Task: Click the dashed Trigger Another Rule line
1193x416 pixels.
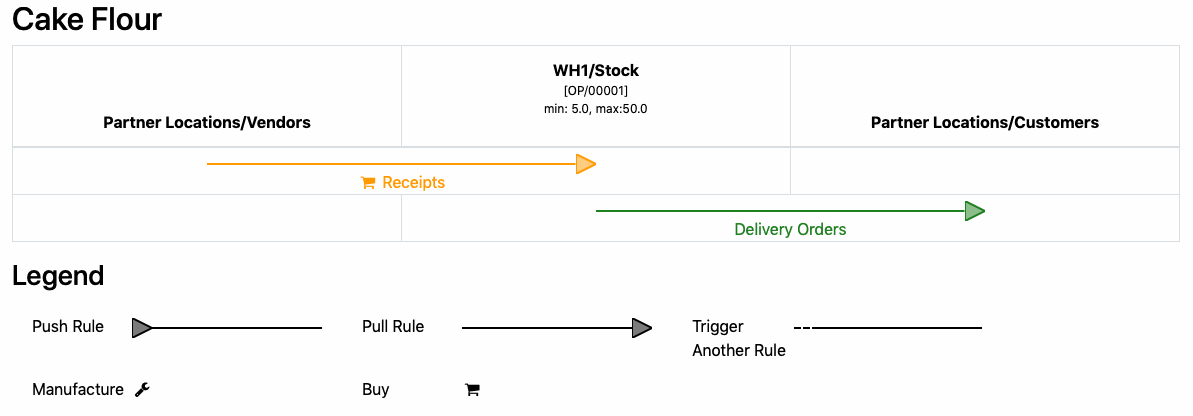Action: (x=888, y=328)
